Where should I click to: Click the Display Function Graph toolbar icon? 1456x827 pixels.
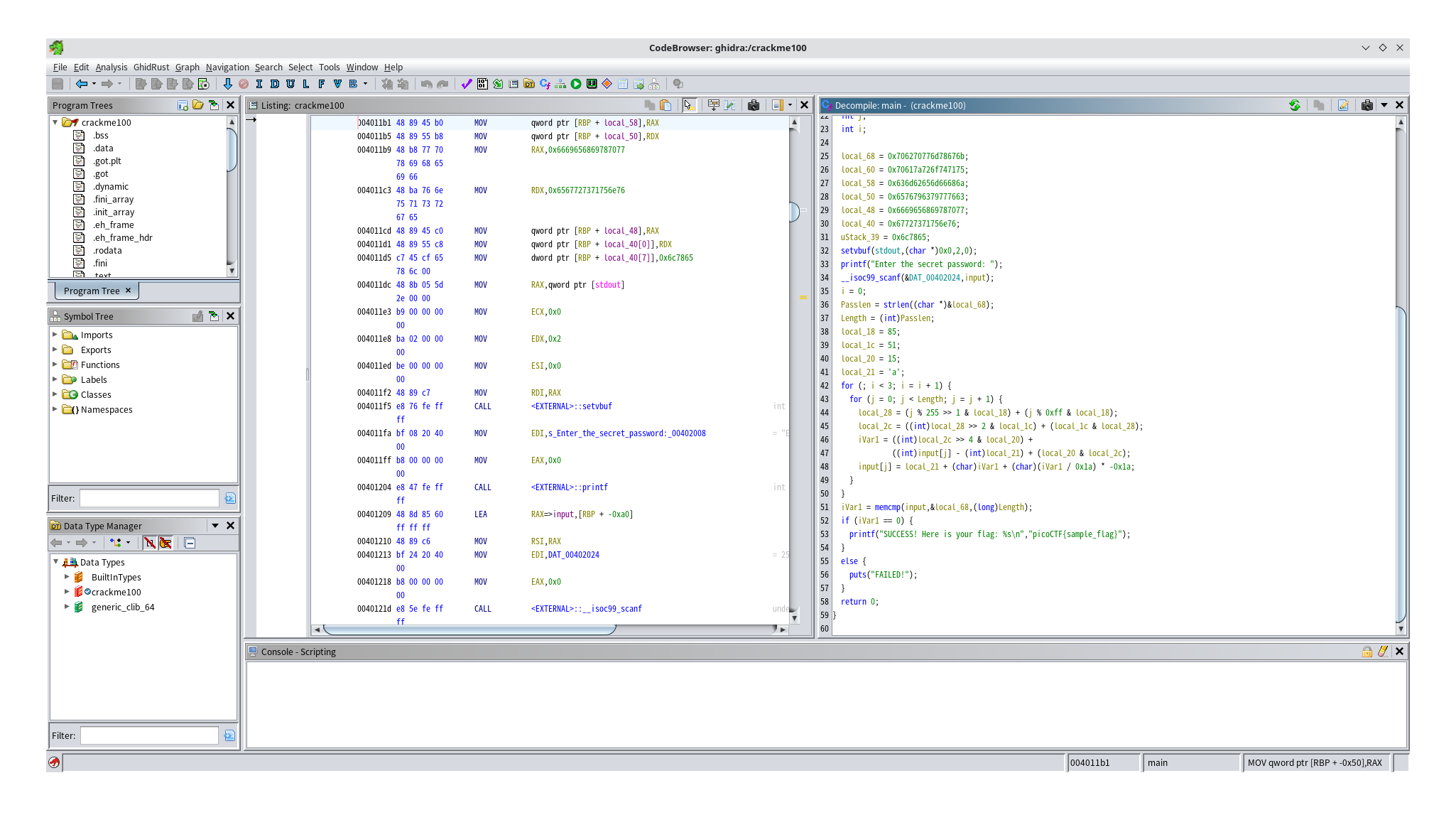coord(560,84)
